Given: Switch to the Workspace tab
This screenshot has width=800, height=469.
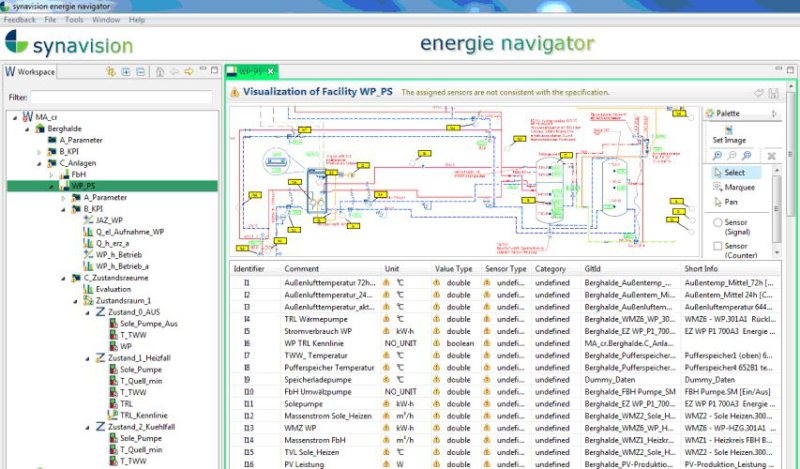Looking at the screenshot, I should tap(30, 71).
